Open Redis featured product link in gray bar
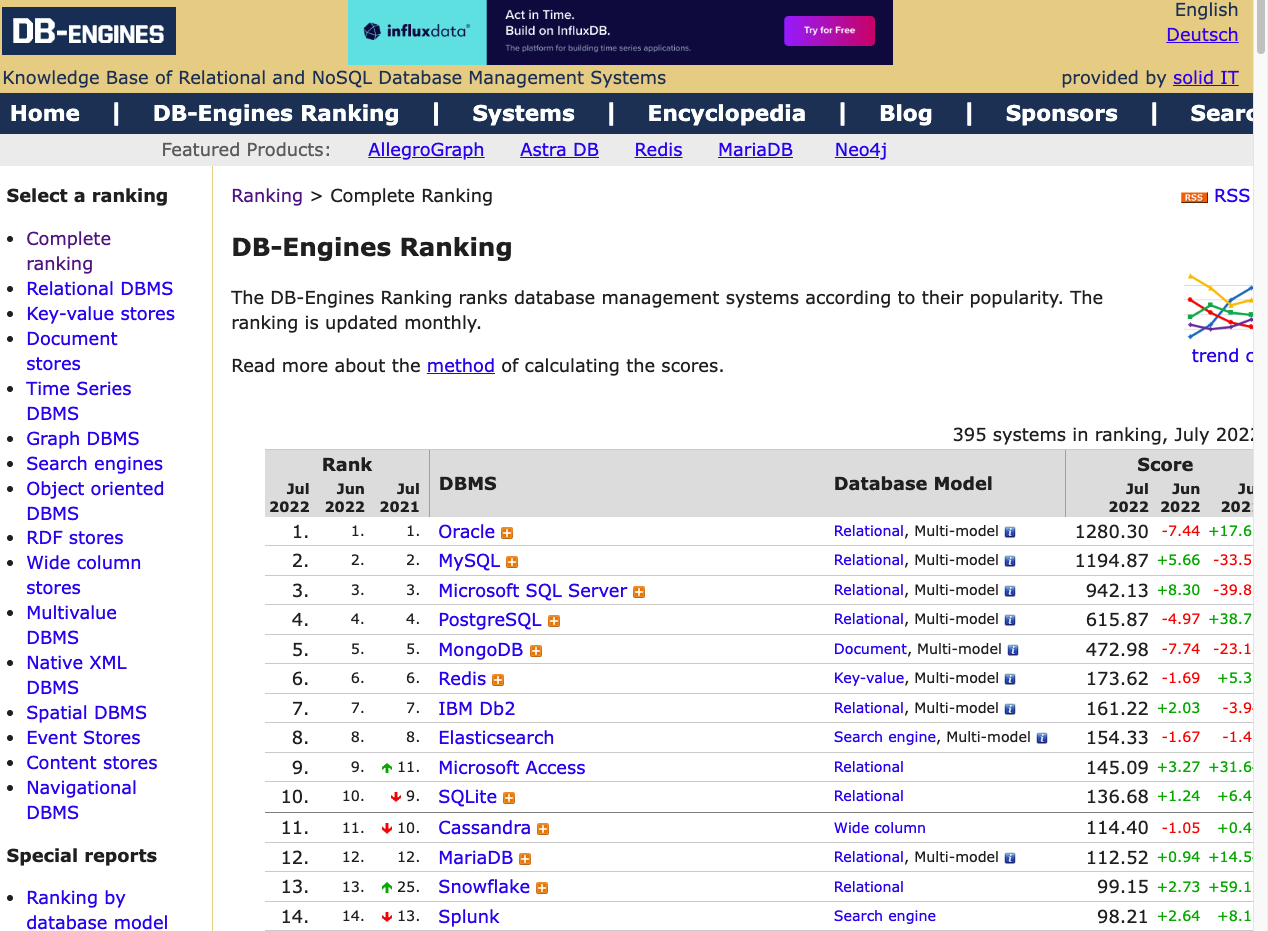This screenshot has height=931, width=1268. pos(658,150)
